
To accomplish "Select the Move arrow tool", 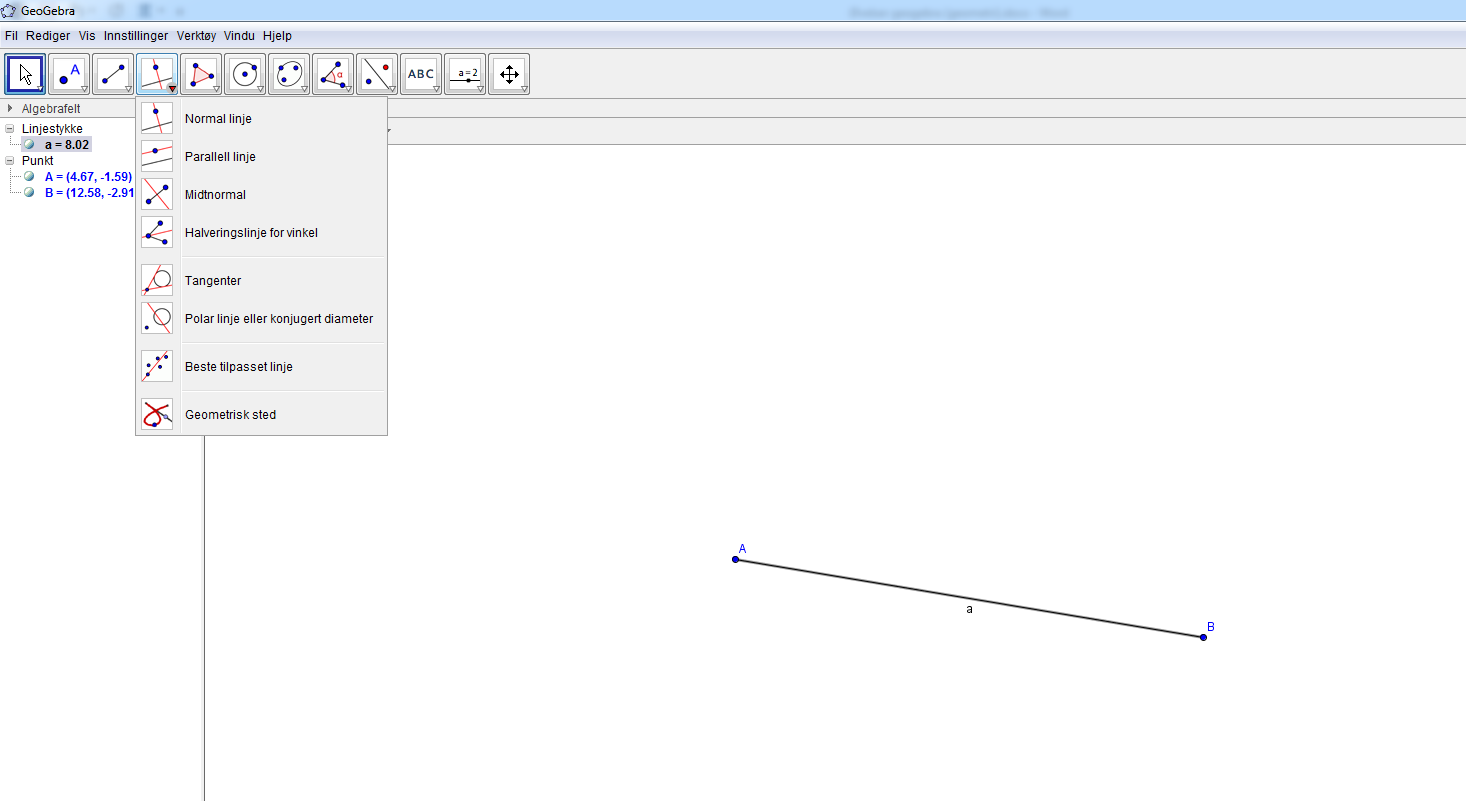I will click(x=25, y=74).
